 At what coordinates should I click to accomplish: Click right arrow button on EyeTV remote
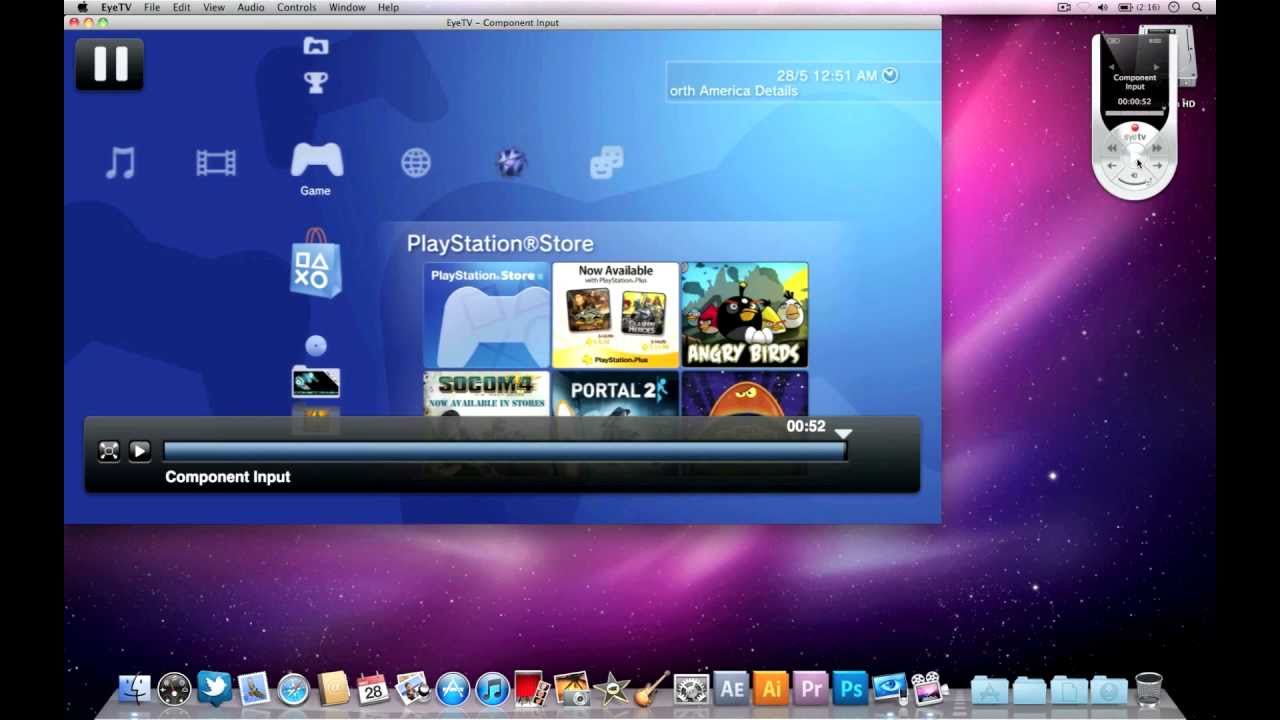pyautogui.click(x=1157, y=166)
